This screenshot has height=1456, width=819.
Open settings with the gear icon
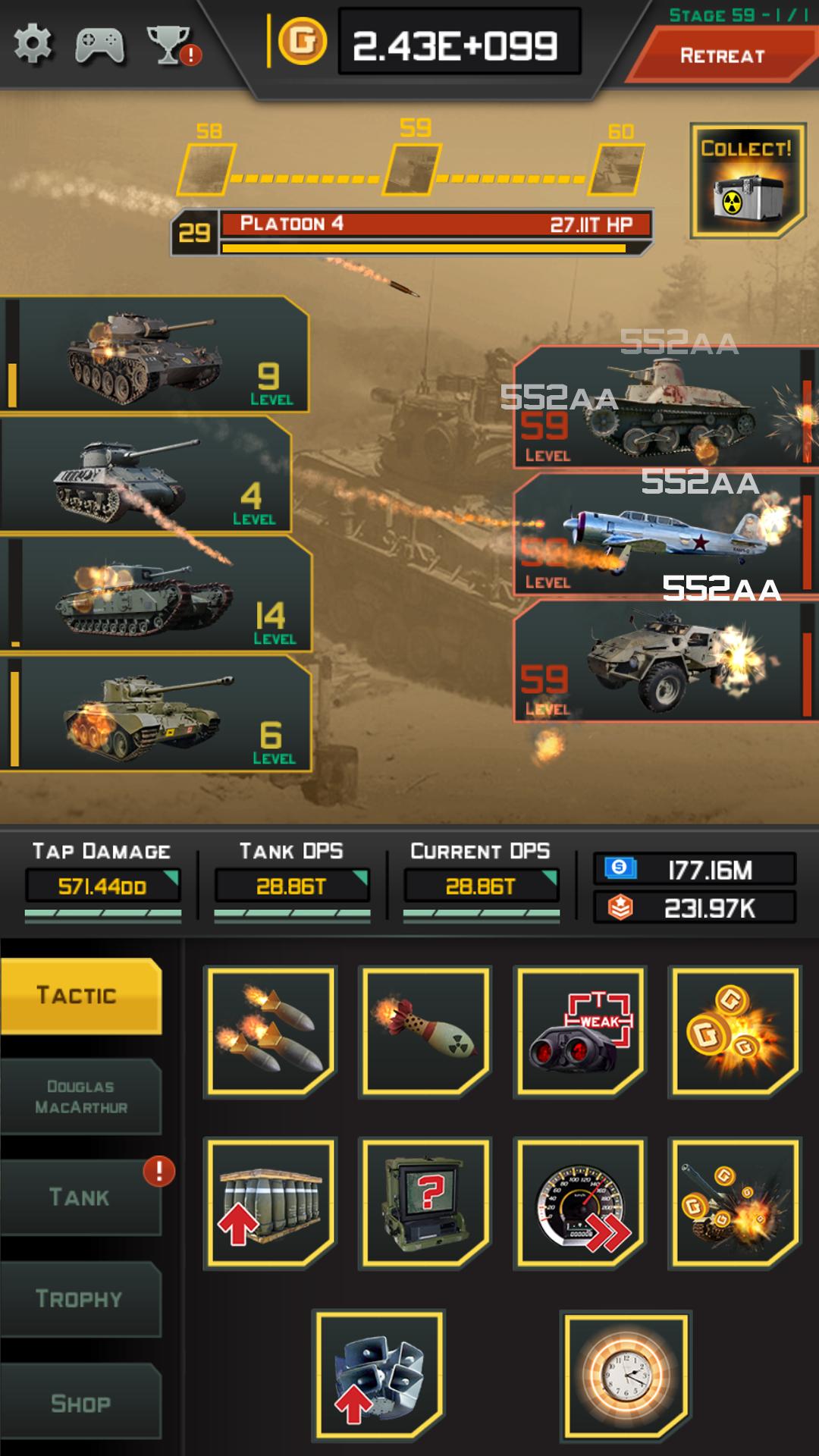pos(33,44)
